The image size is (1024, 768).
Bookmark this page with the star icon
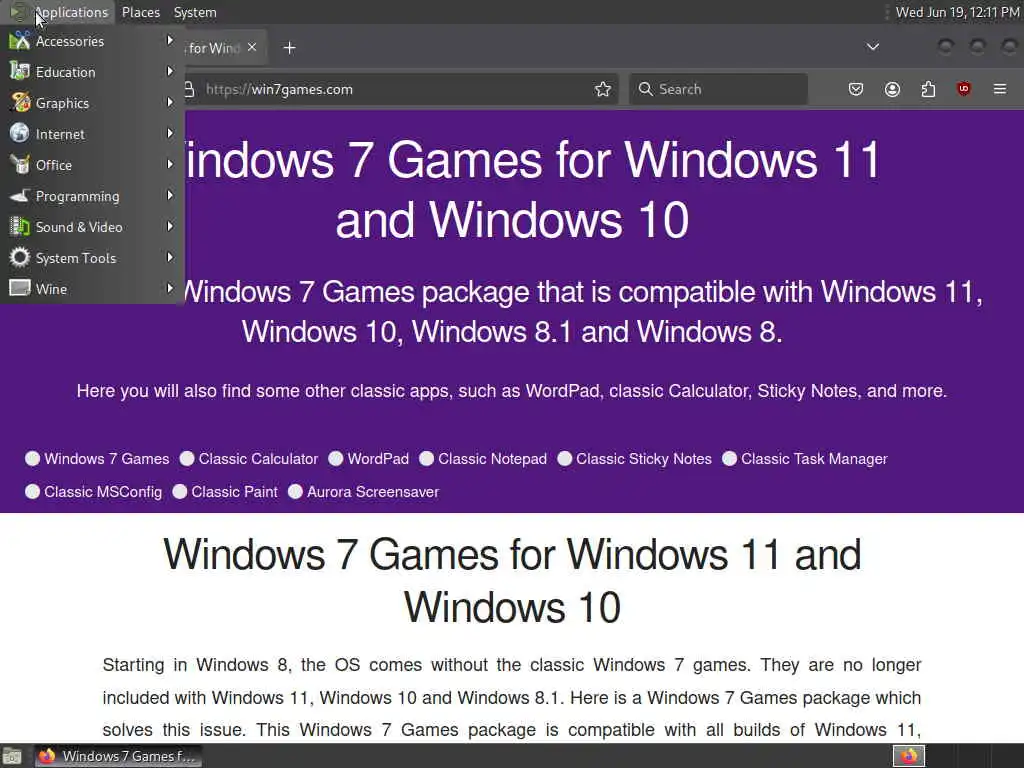point(603,89)
